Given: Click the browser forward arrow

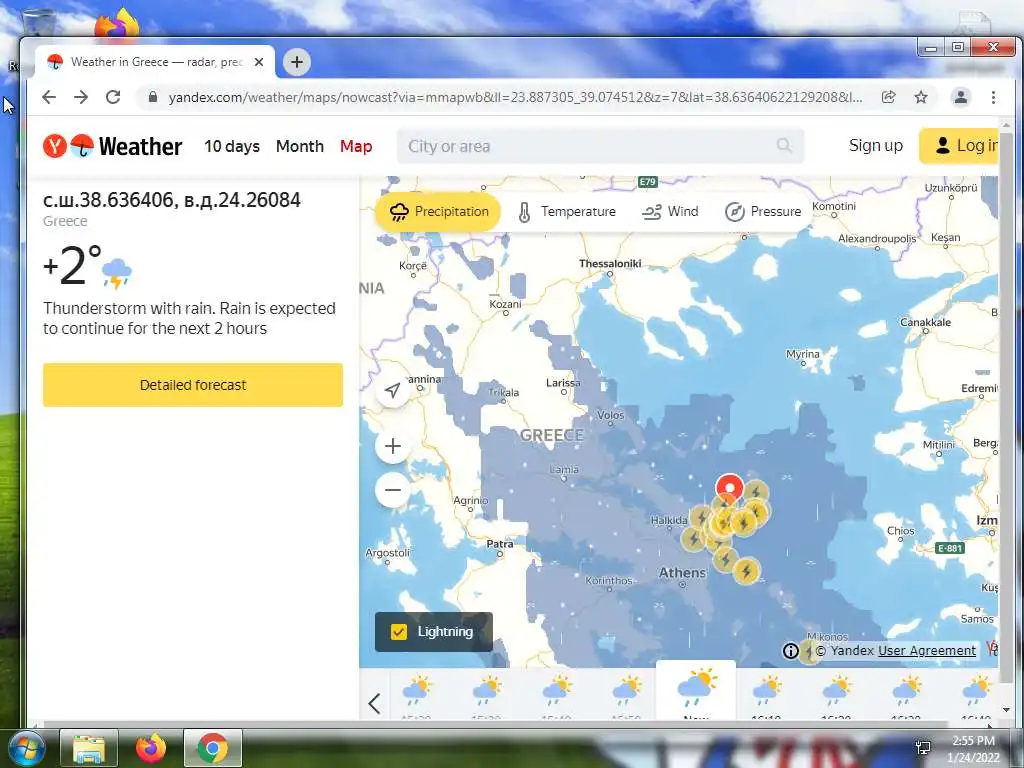Looking at the screenshot, I should (x=81, y=97).
